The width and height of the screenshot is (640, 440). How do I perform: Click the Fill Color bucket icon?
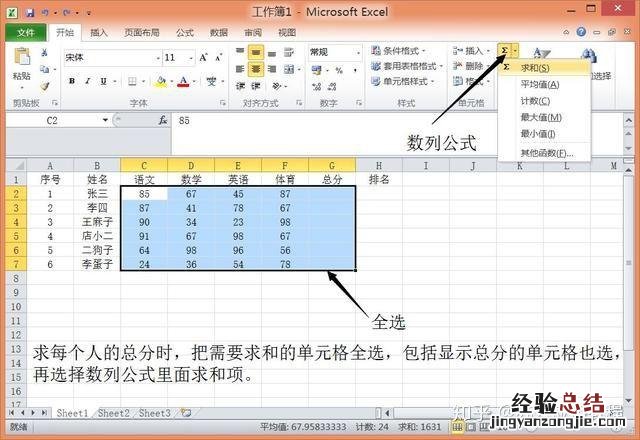pos(161,82)
